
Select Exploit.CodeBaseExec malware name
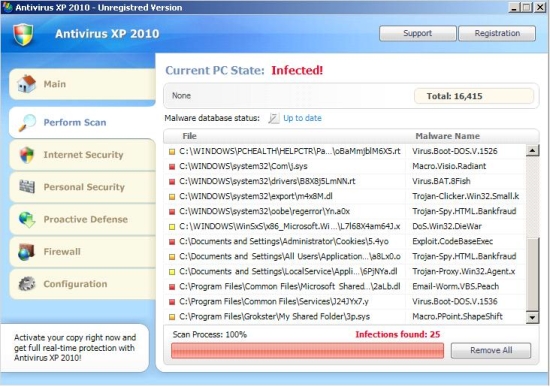pyautogui.click(x=452, y=241)
